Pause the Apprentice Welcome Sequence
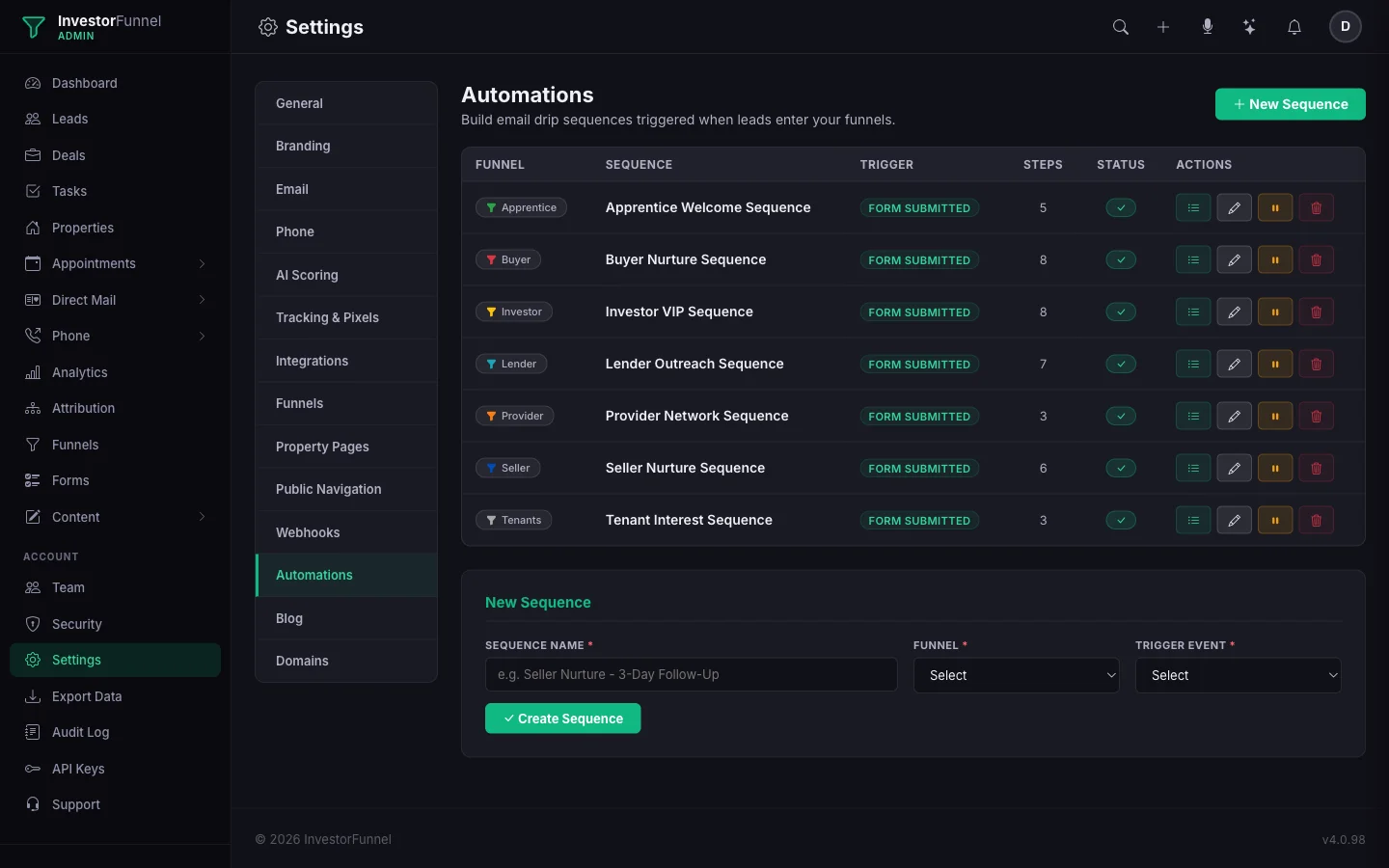Viewport: 1389px width, 868px height. 1275,208
